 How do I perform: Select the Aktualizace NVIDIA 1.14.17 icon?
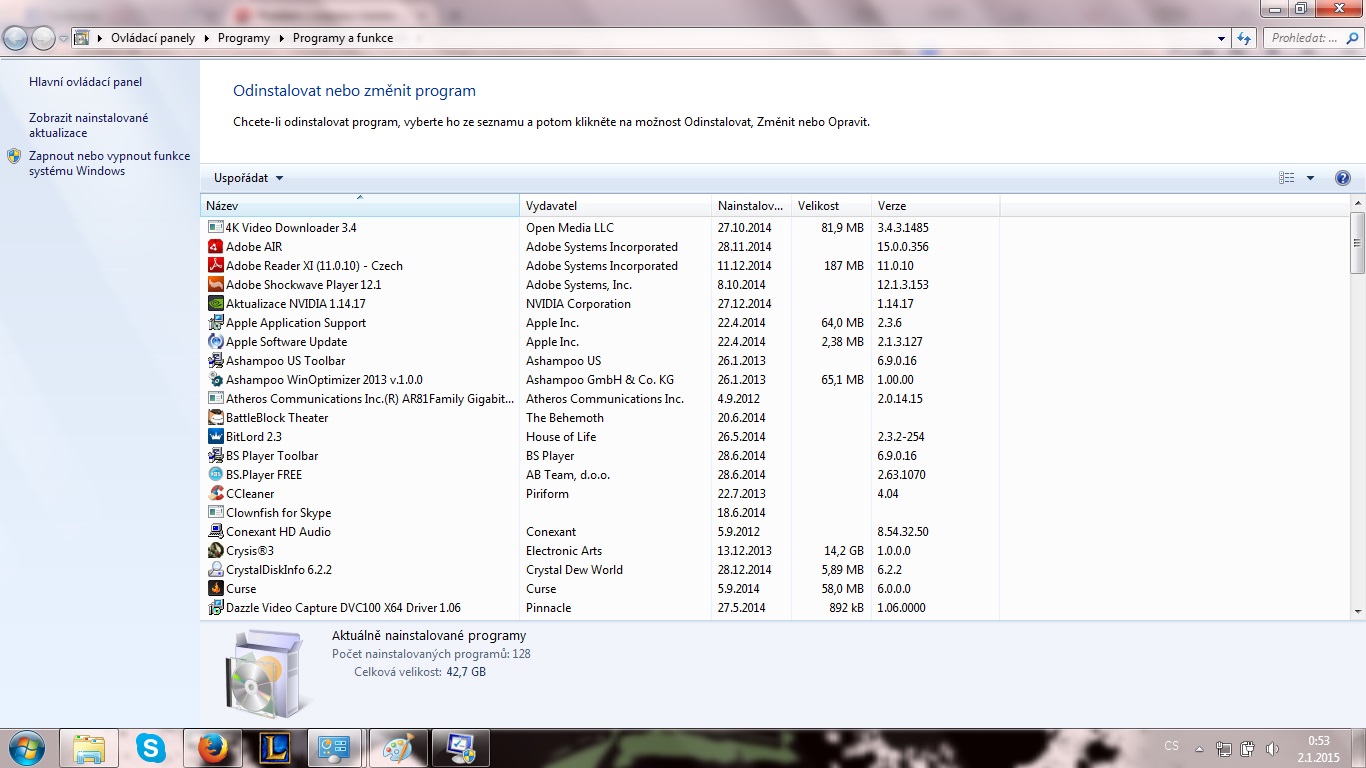click(x=216, y=304)
